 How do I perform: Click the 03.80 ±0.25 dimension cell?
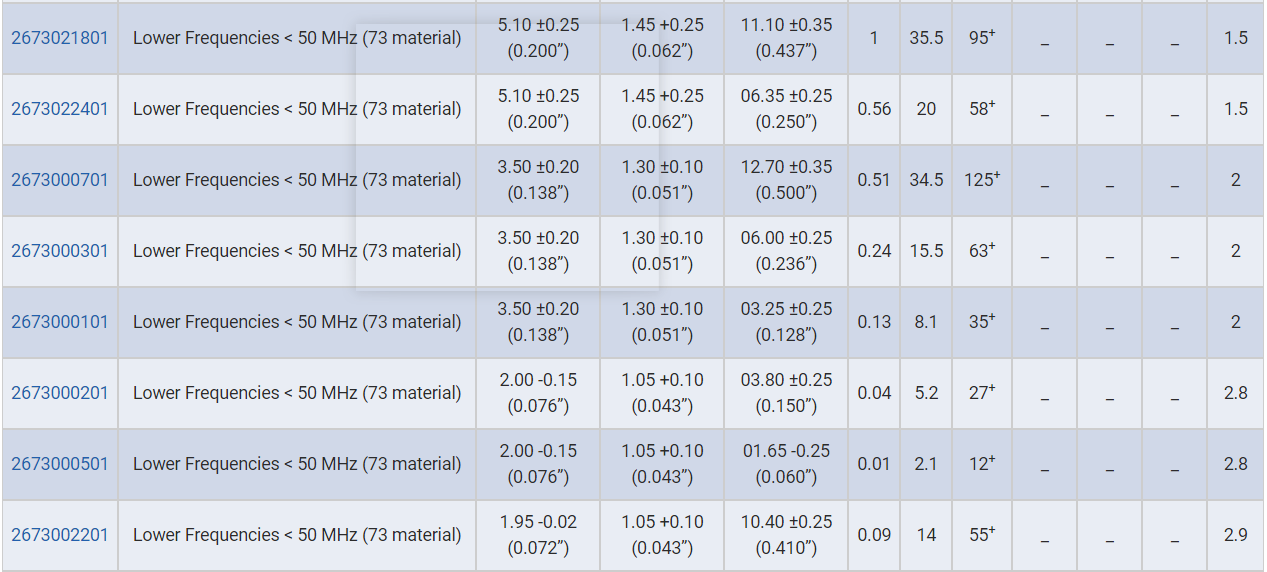click(786, 393)
